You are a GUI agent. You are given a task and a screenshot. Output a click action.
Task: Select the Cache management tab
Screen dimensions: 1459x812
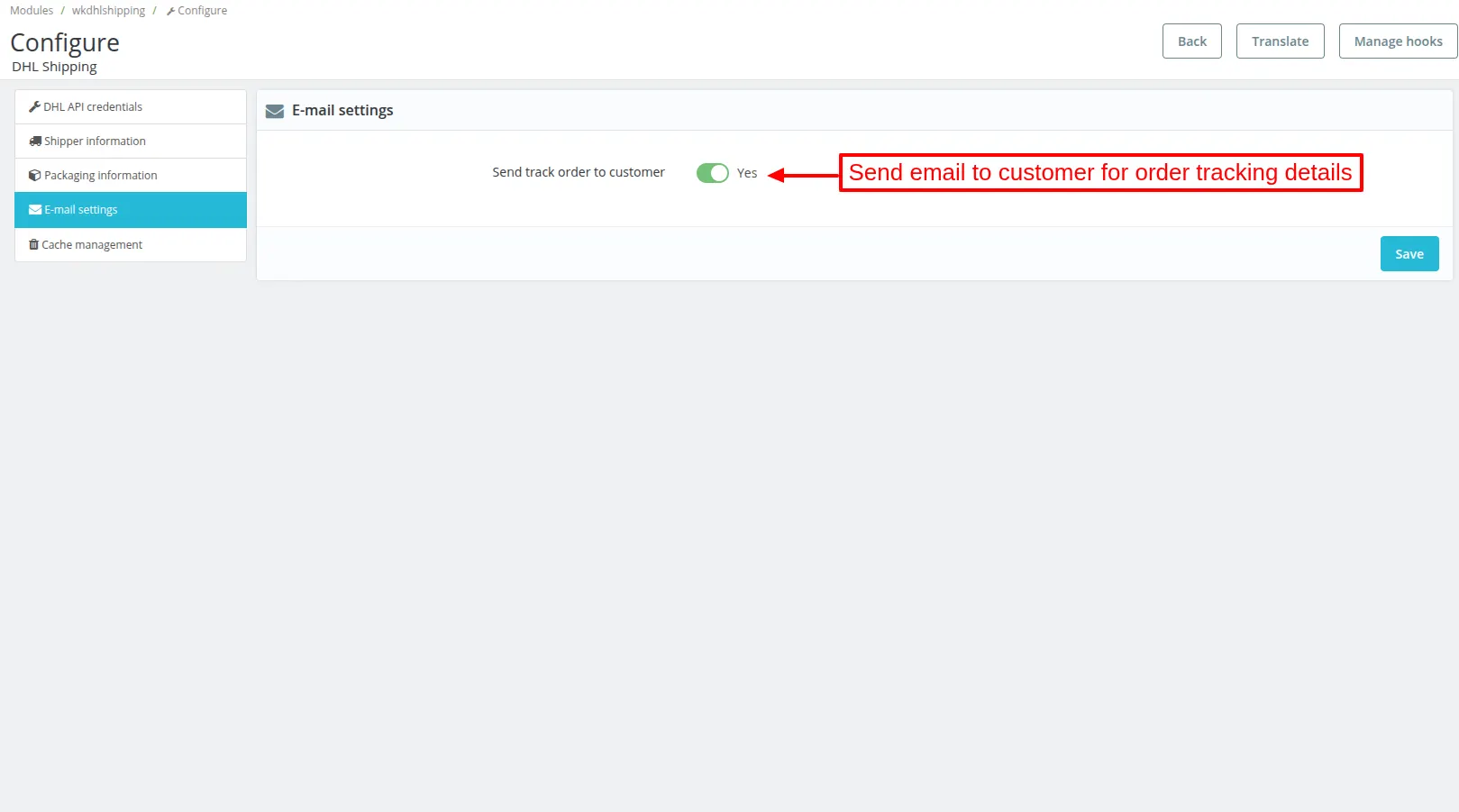pos(131,244)
